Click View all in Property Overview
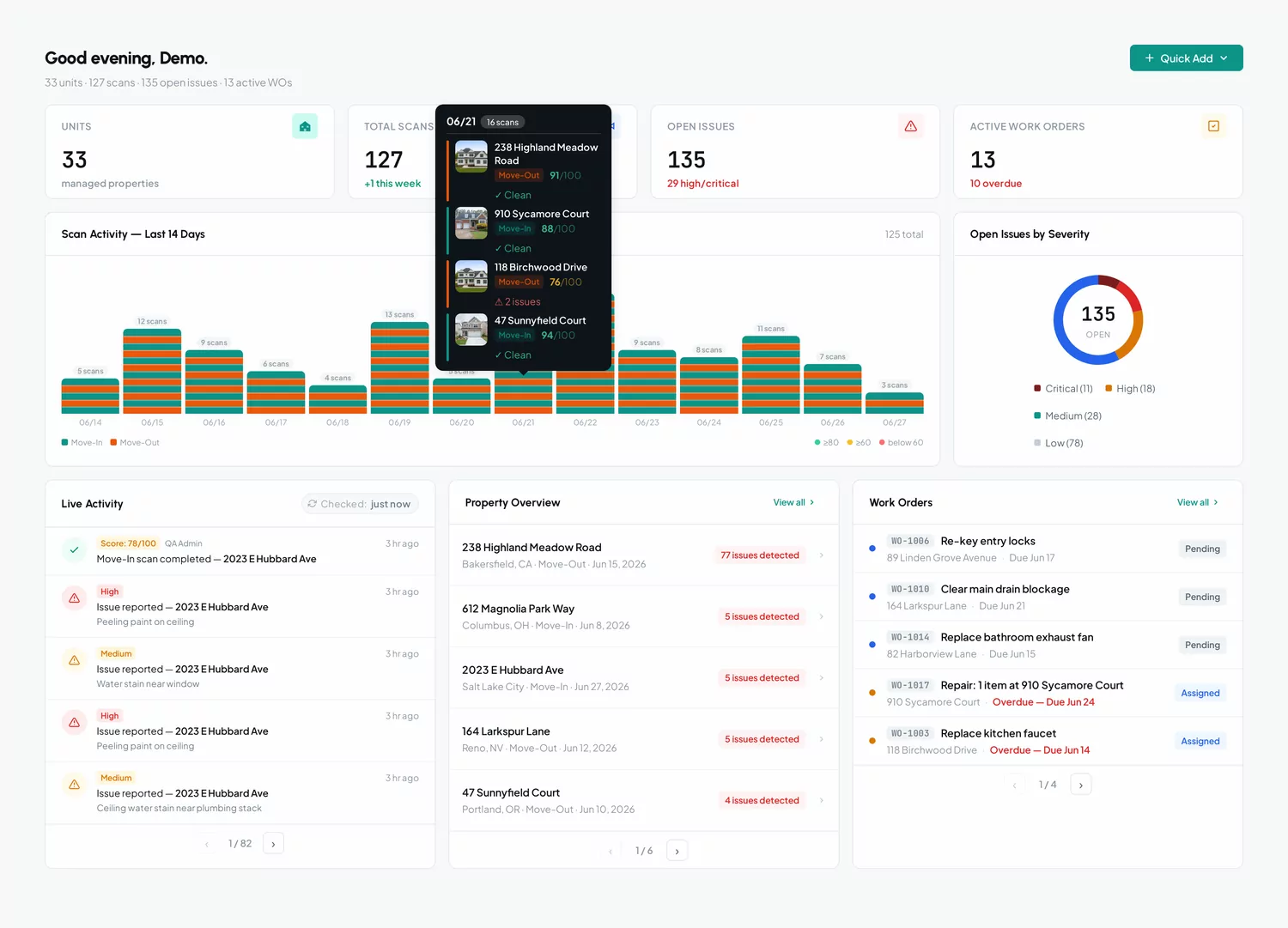Image resolution: width=1288 pixels, height=928 pixels. pyautogui.click(x=793, y=503)
